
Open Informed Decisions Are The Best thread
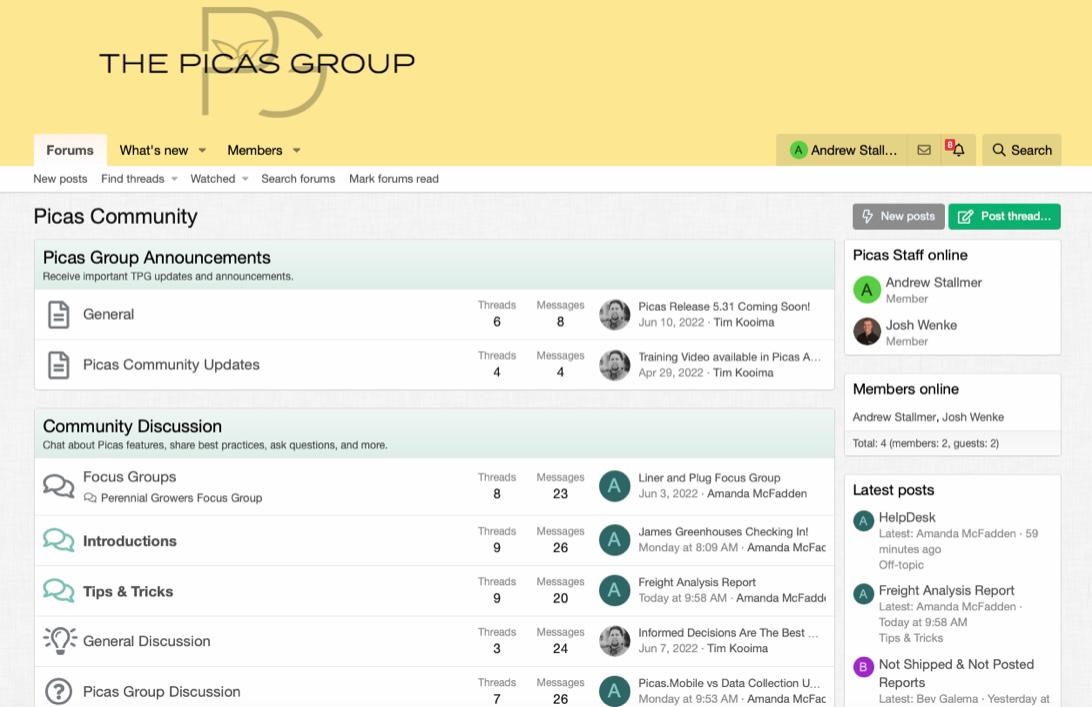pos(728,632)
